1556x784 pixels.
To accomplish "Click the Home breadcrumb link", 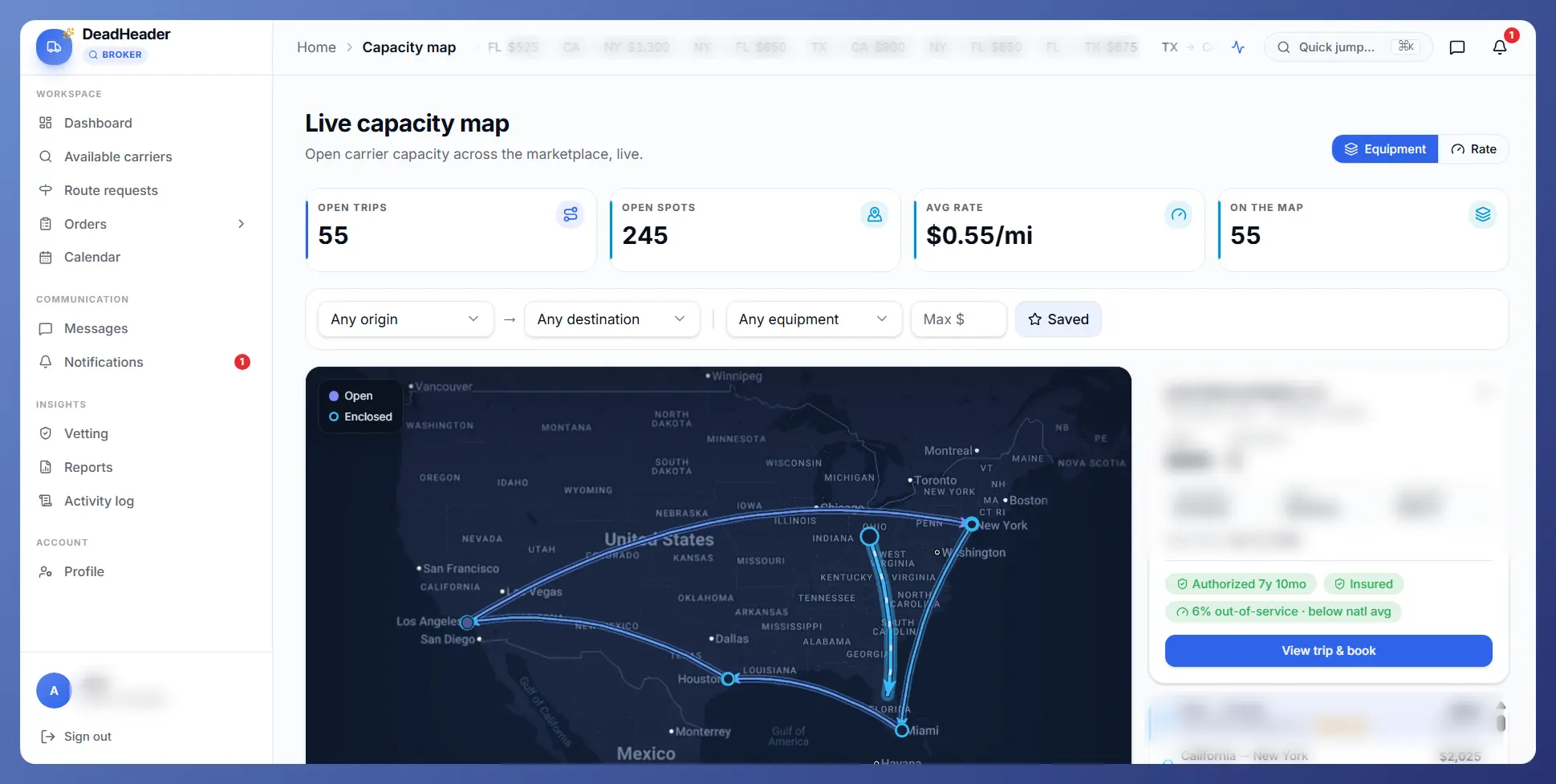I will click(316, 47).
